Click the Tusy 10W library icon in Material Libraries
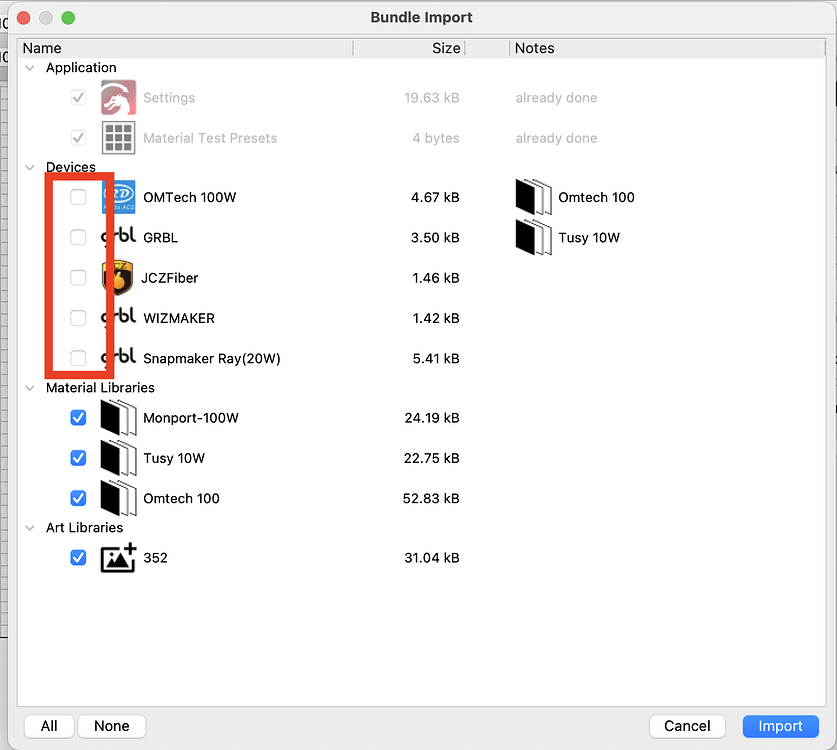 pos(119,457)
